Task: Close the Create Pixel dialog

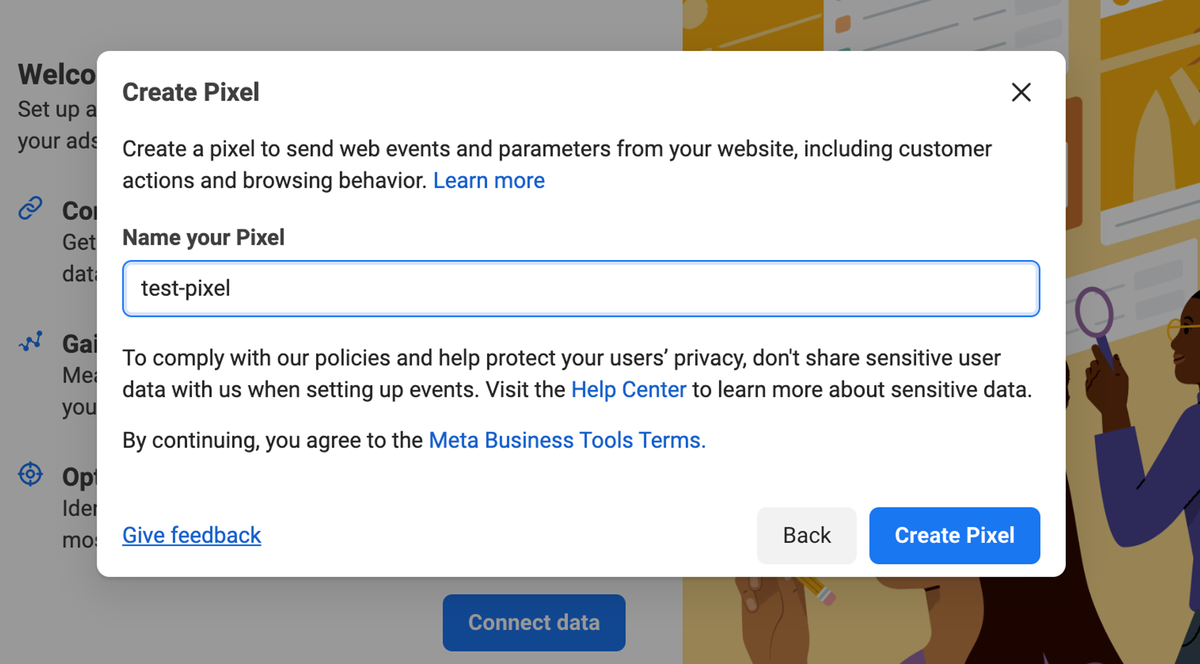Action: point(1021,93)
